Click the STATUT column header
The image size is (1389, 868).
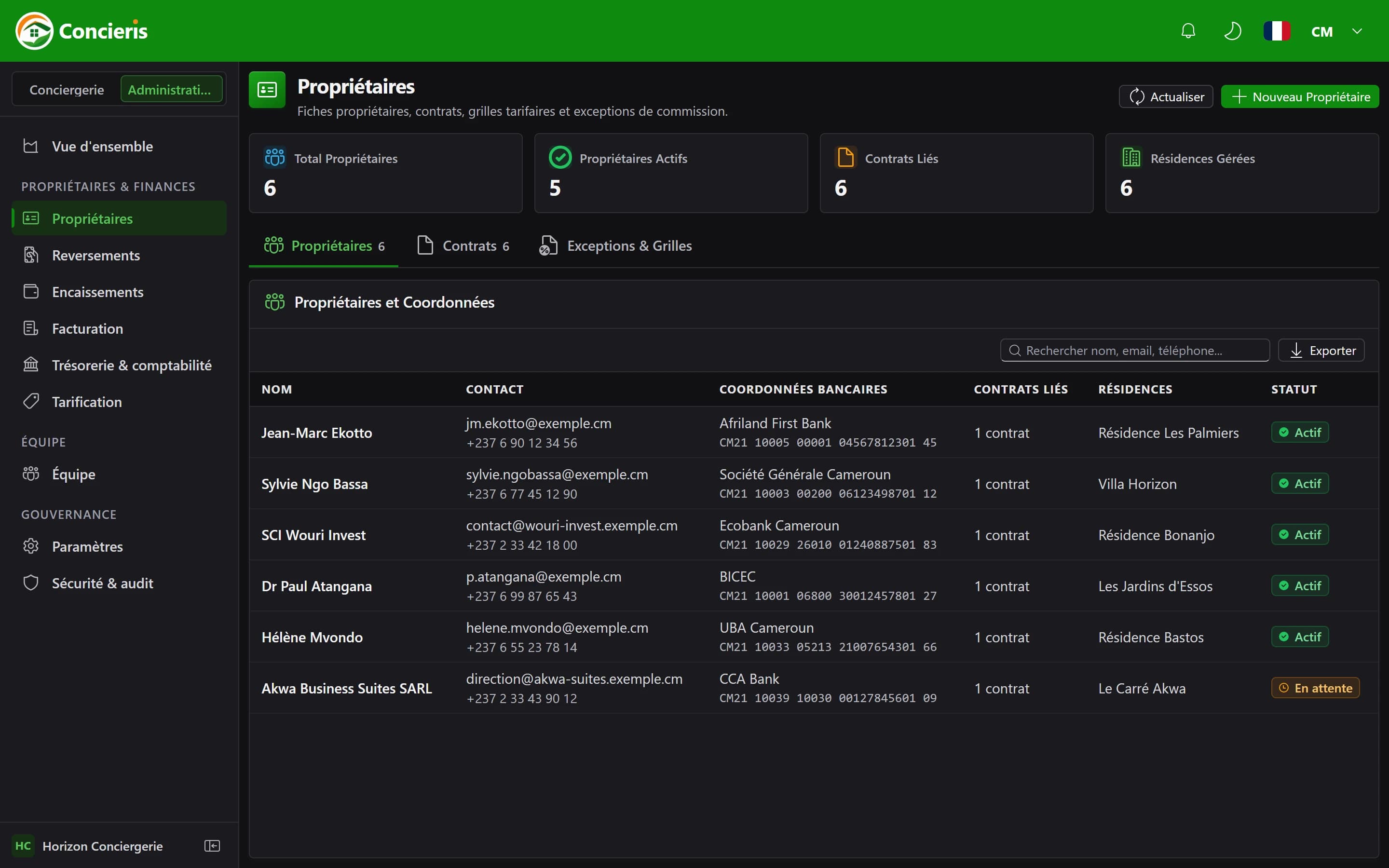(x=1294, y=389)
